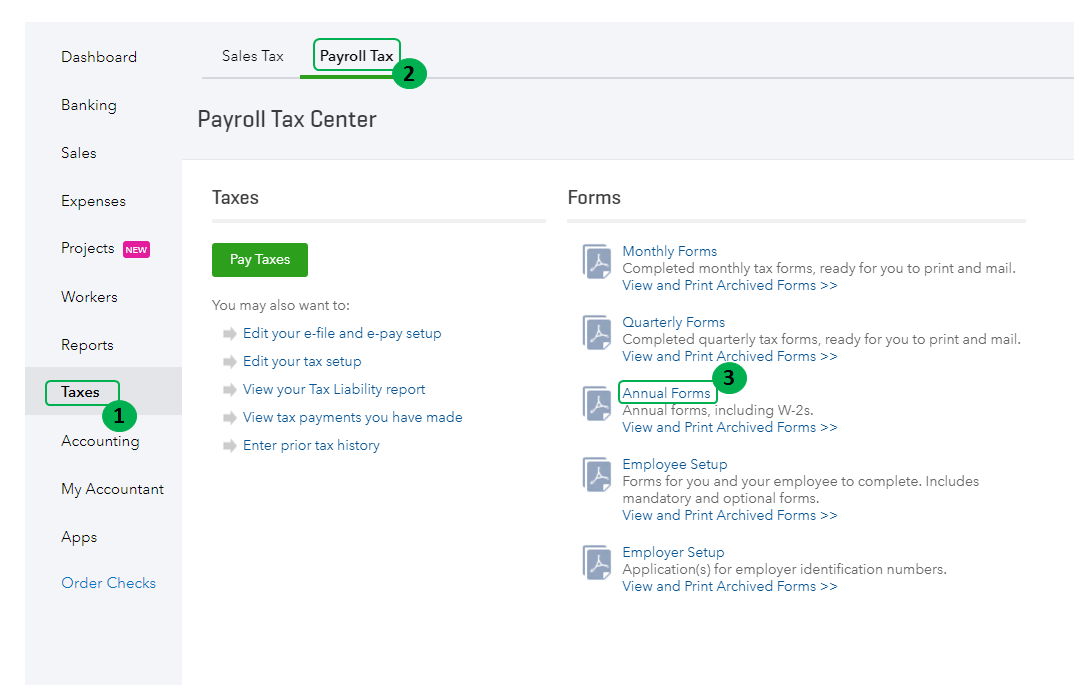Image resolution: width=1087 pixels, height=689 pixels.
Task: Open the Annual Forms link
Action: [666, 393]
